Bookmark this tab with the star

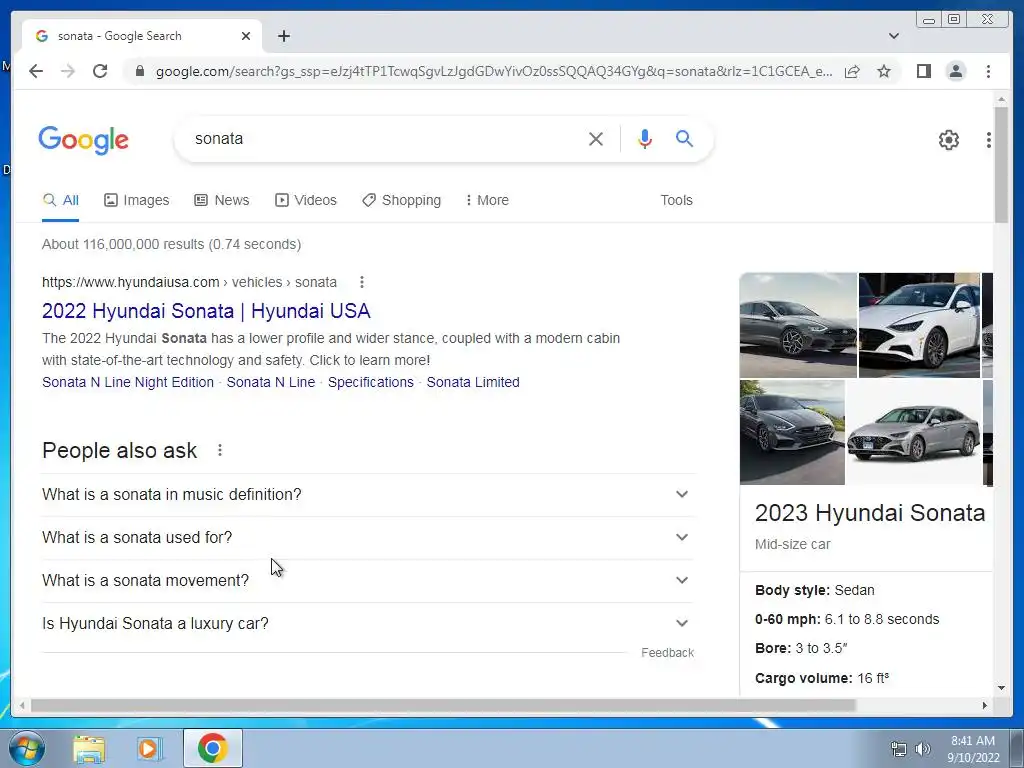click(884, 71)
